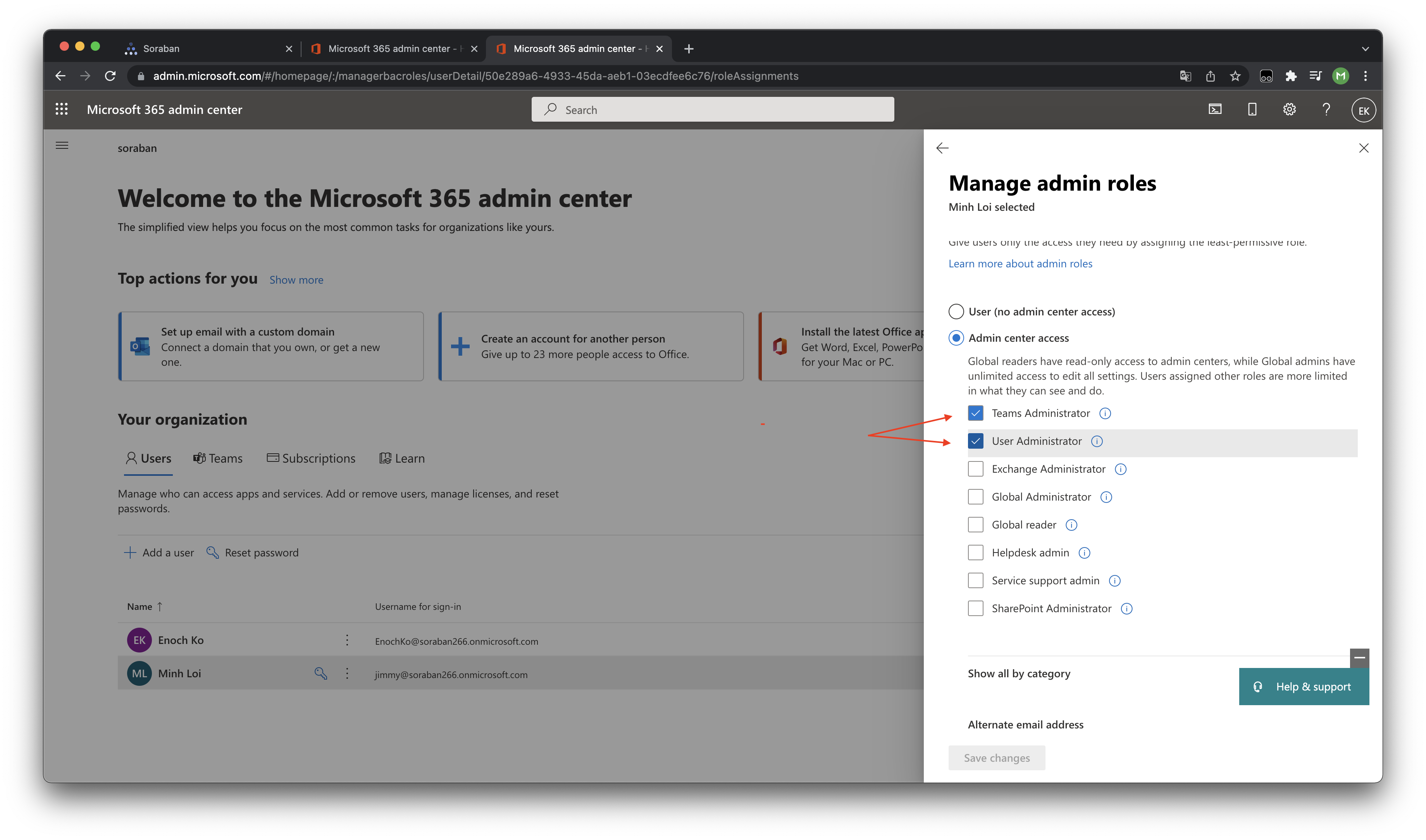Switch to Users tab
This screenshot has height=840, width=1426.
coord(148,458)
